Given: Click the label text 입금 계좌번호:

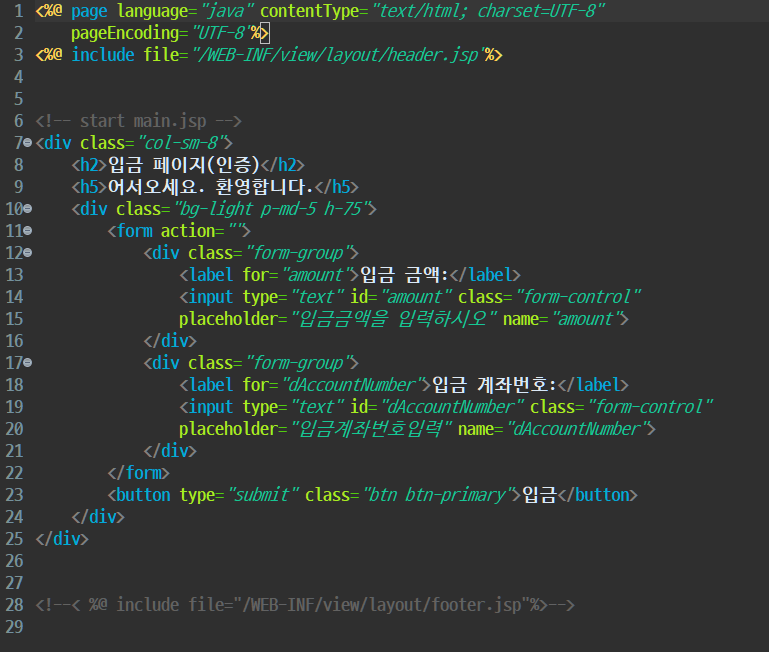Looking at the screenshot, I should (x=494, y=385).
